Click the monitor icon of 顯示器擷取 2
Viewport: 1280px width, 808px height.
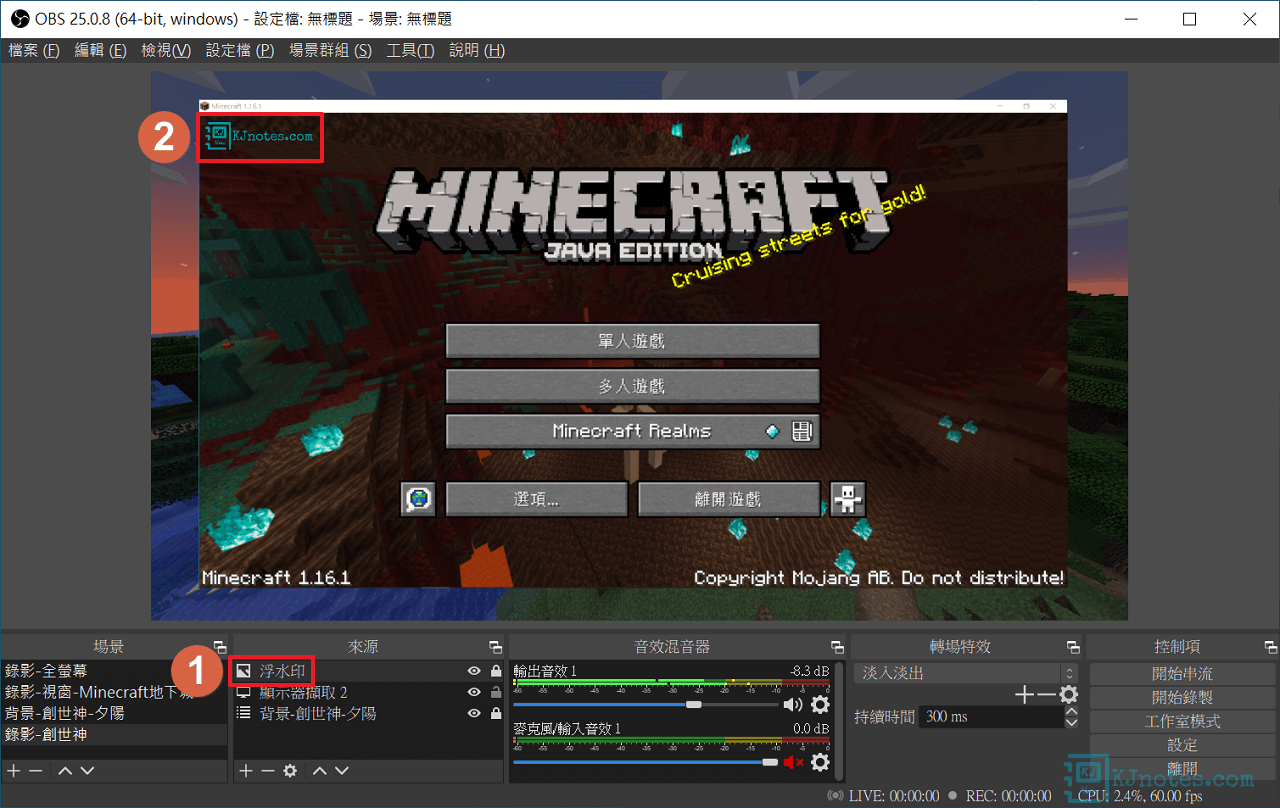pyautogui.click(x=243, y=693)
